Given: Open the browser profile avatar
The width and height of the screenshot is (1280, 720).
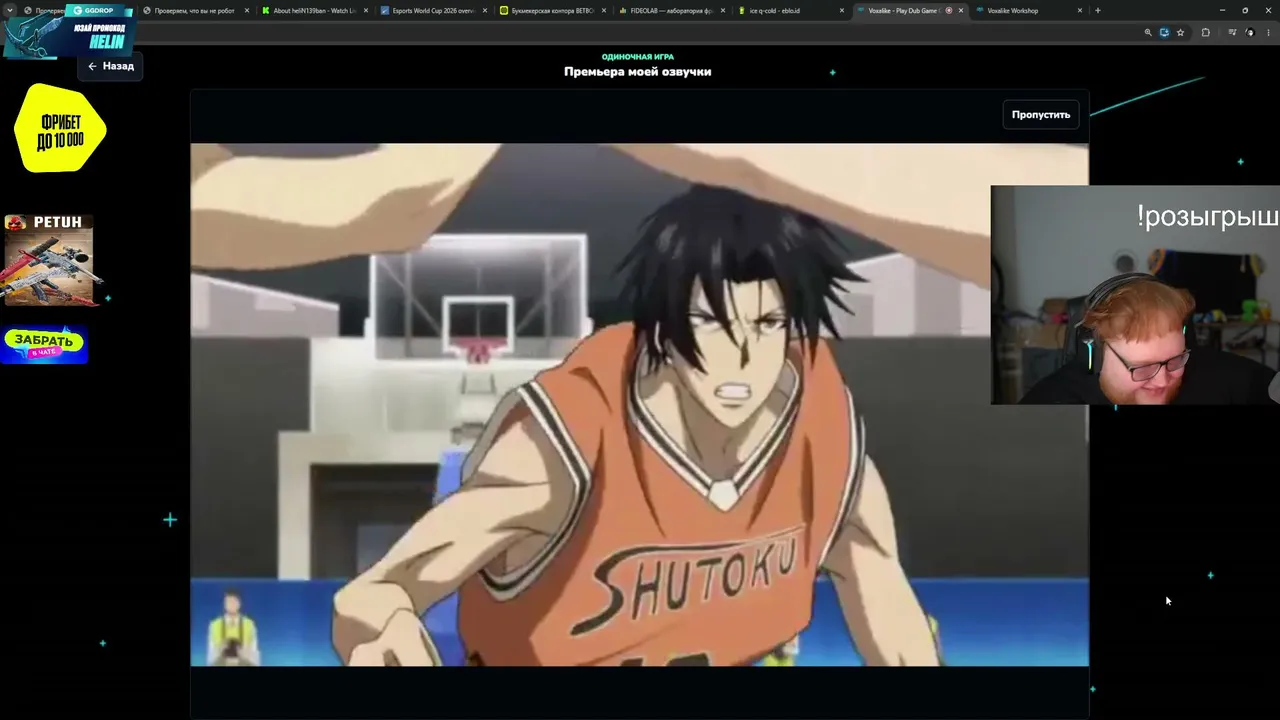Looking at the screenshot, I should click(1249, 32).
